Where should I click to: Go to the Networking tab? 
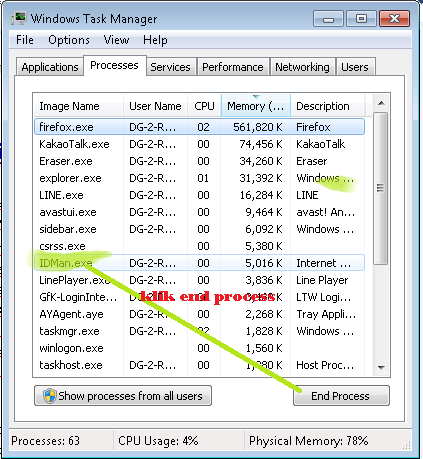coord(302,67)
